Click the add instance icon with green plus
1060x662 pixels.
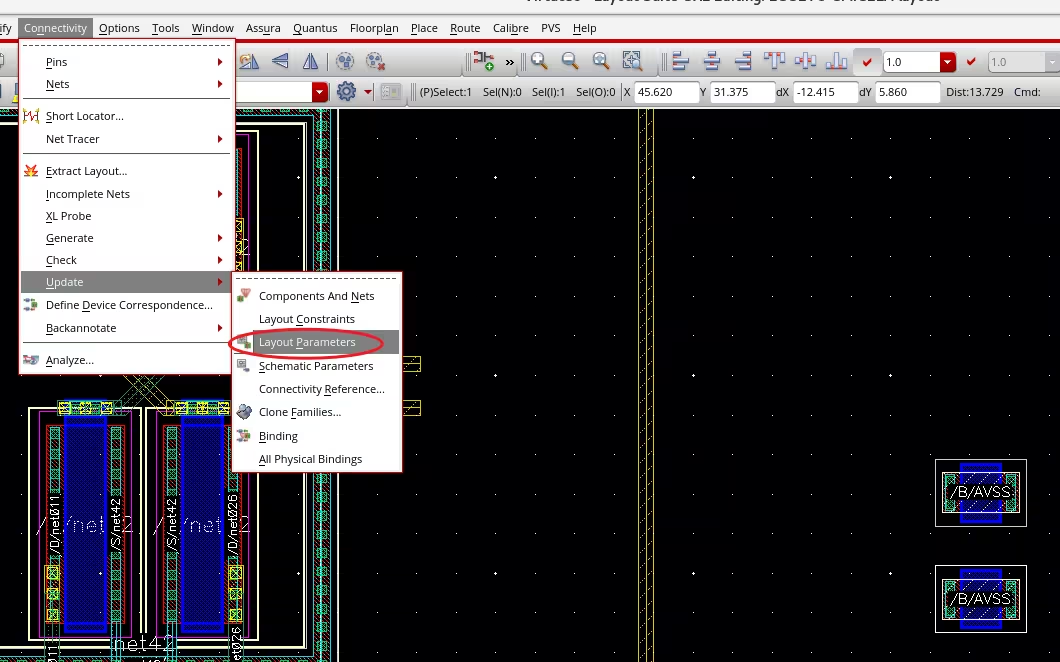click(483, 62)
